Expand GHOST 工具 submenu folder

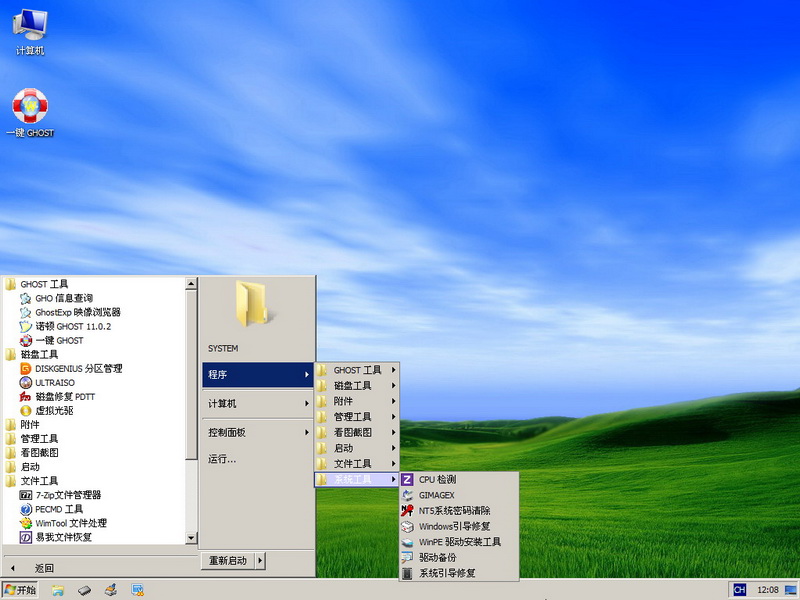356,370
